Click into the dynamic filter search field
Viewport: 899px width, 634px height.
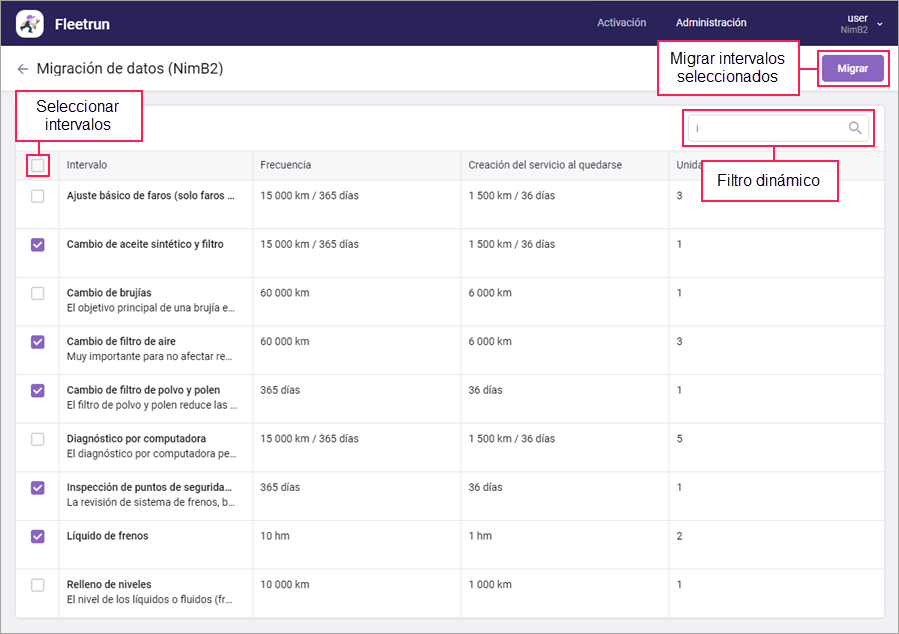pyautogui.click(x=767, y=128)
